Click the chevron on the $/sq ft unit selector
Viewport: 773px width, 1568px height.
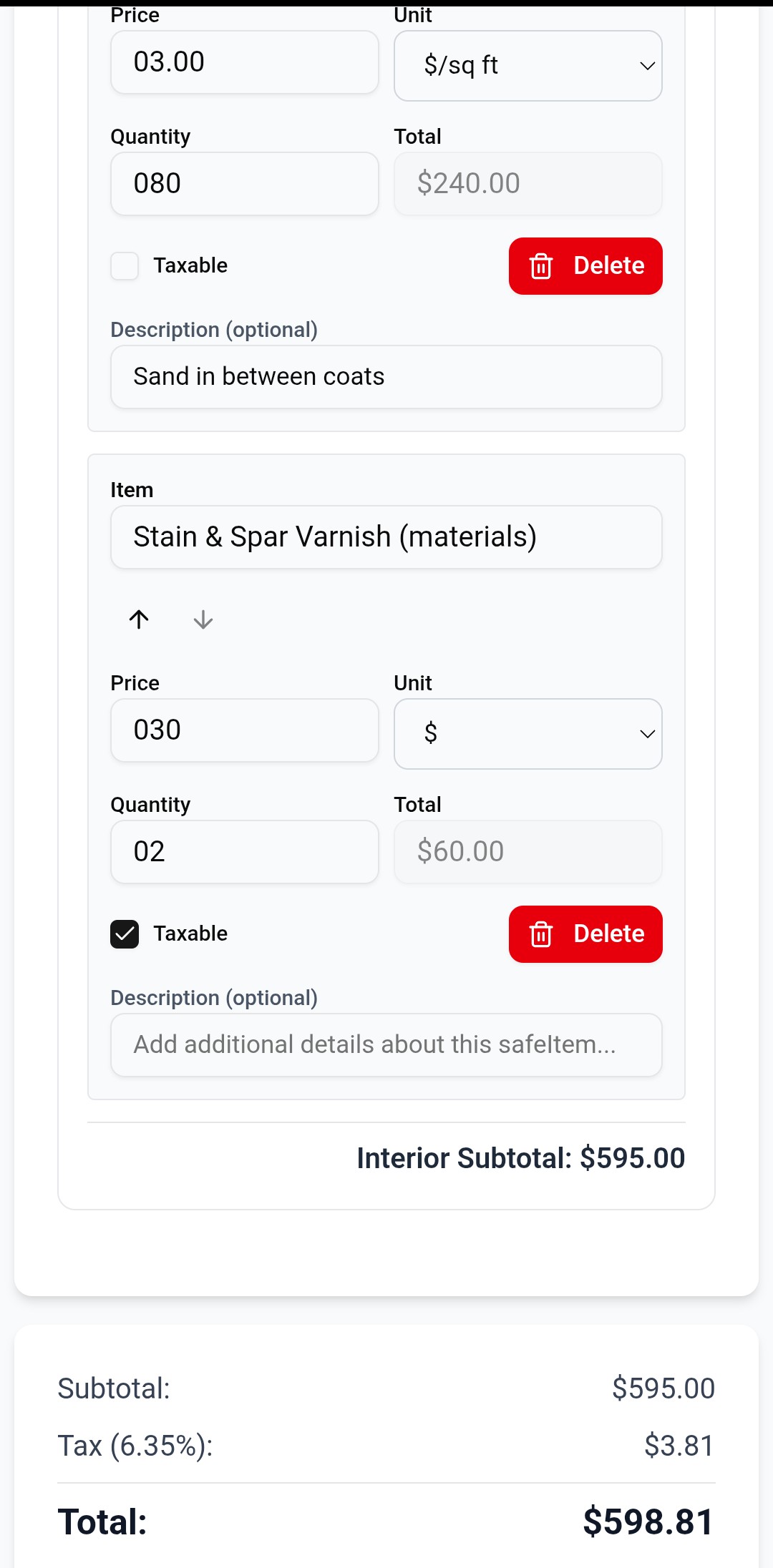[646, 66]
